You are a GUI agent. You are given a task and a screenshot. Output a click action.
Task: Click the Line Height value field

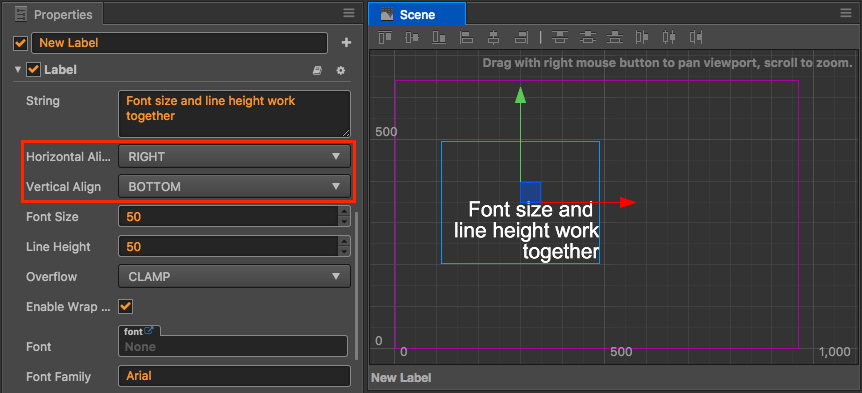point(228,247)
